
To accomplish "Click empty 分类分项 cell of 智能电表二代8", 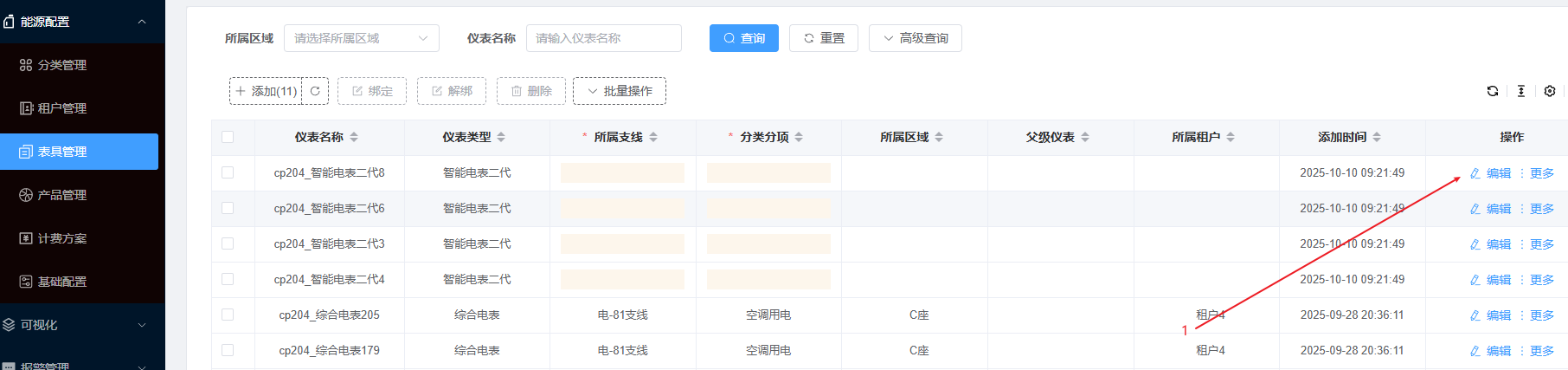I will pyautogui.click(x=768, y=173).
